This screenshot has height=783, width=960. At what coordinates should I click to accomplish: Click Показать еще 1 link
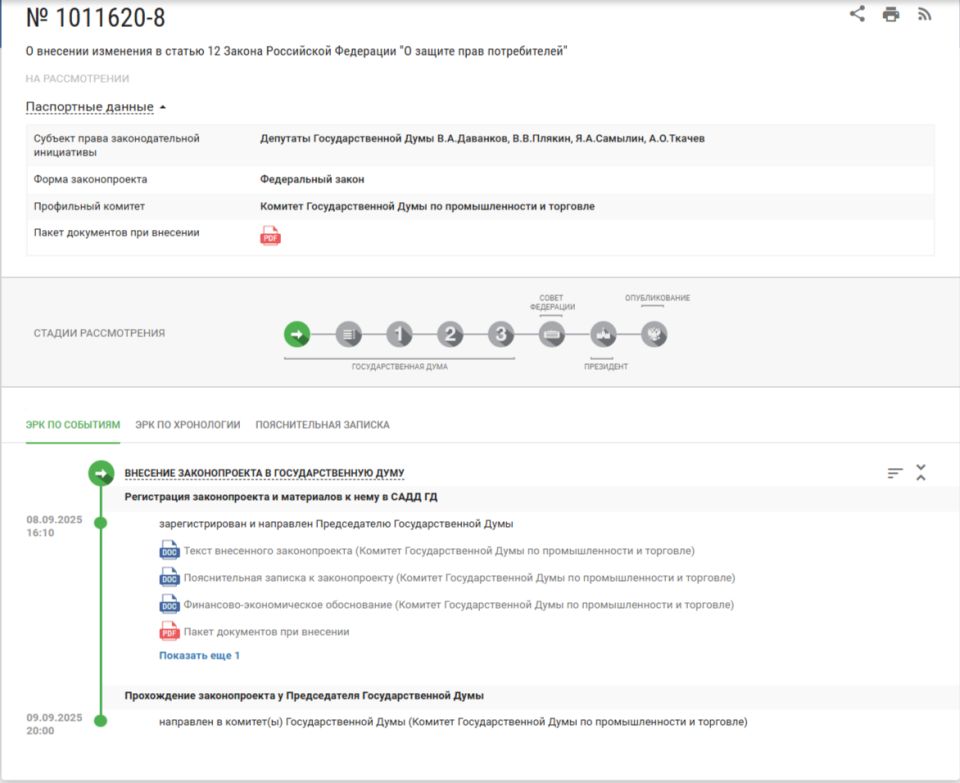[199, 656]
